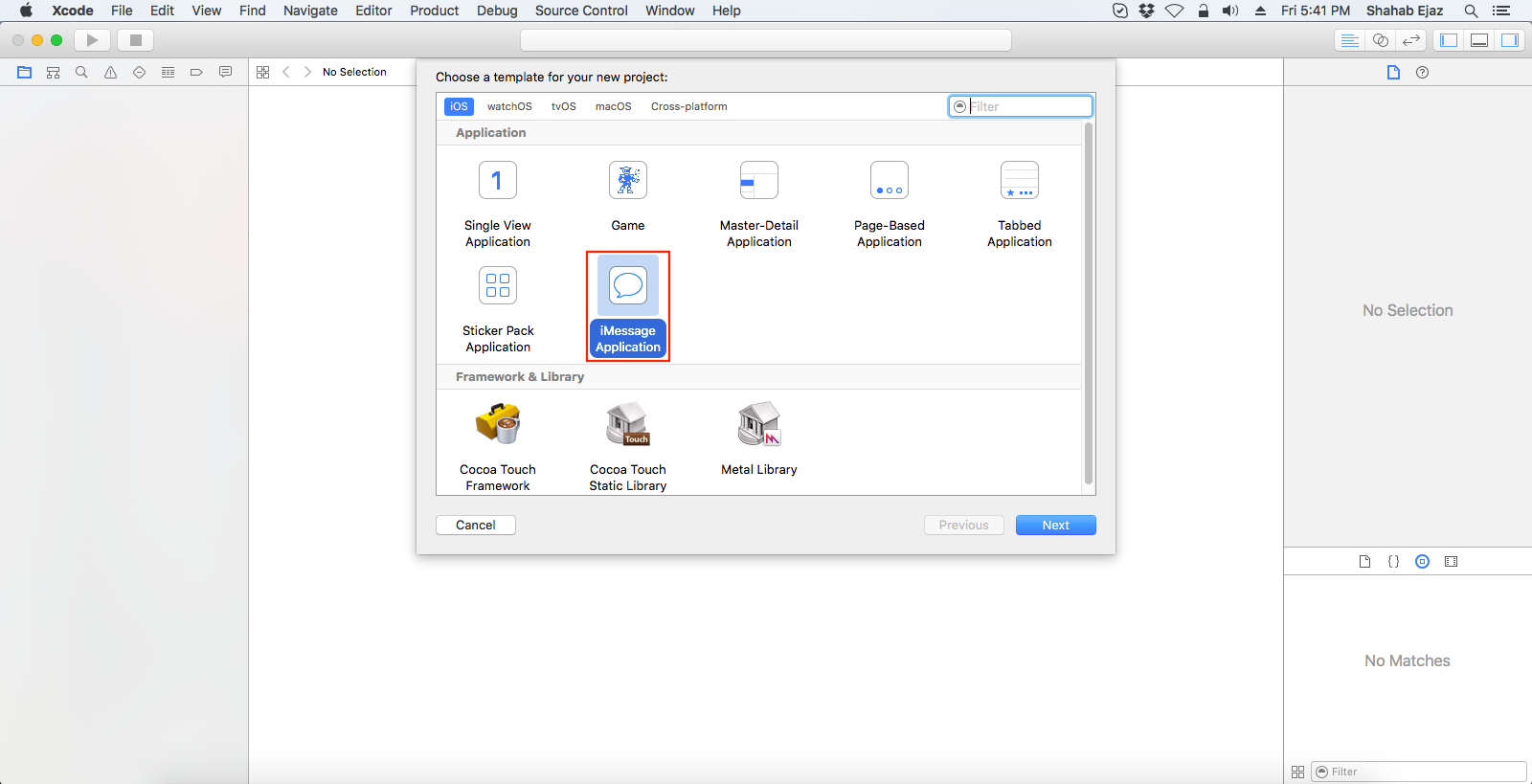Open the Report navigator
The height and width of the screenshot is (784, 1532).
pyautogui.click(x=225, y=72)
